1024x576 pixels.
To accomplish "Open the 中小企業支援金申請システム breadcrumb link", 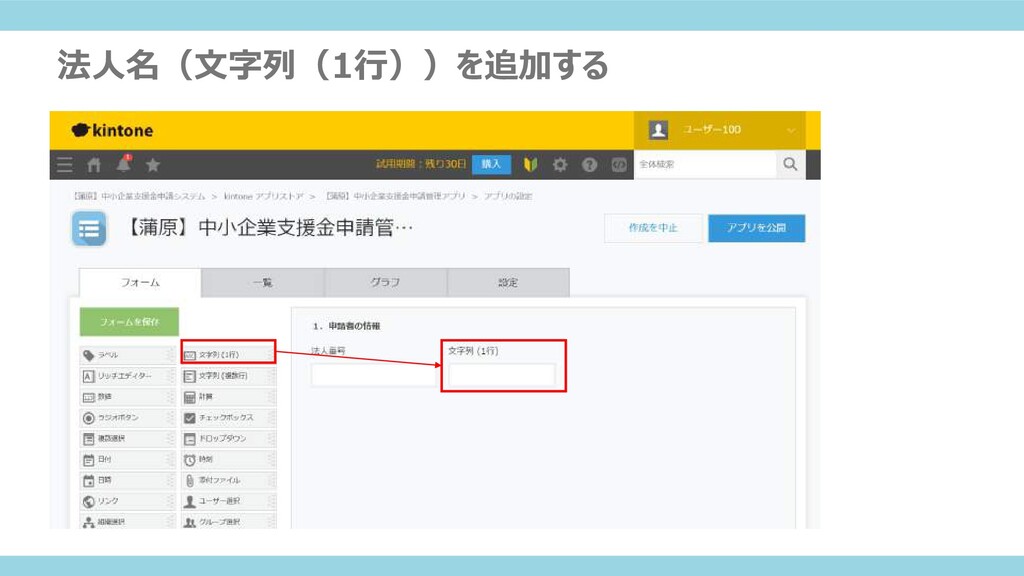I will (x=139, y=196).
